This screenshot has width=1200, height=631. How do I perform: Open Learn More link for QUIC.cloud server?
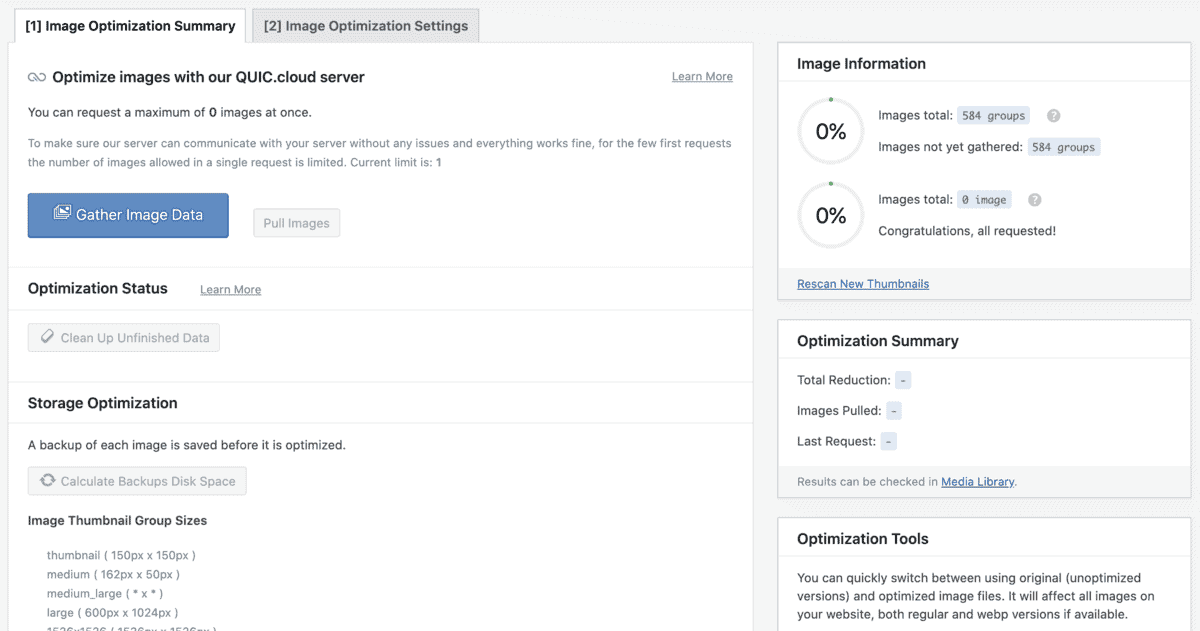pyautogui.click(x=702, y=77)
